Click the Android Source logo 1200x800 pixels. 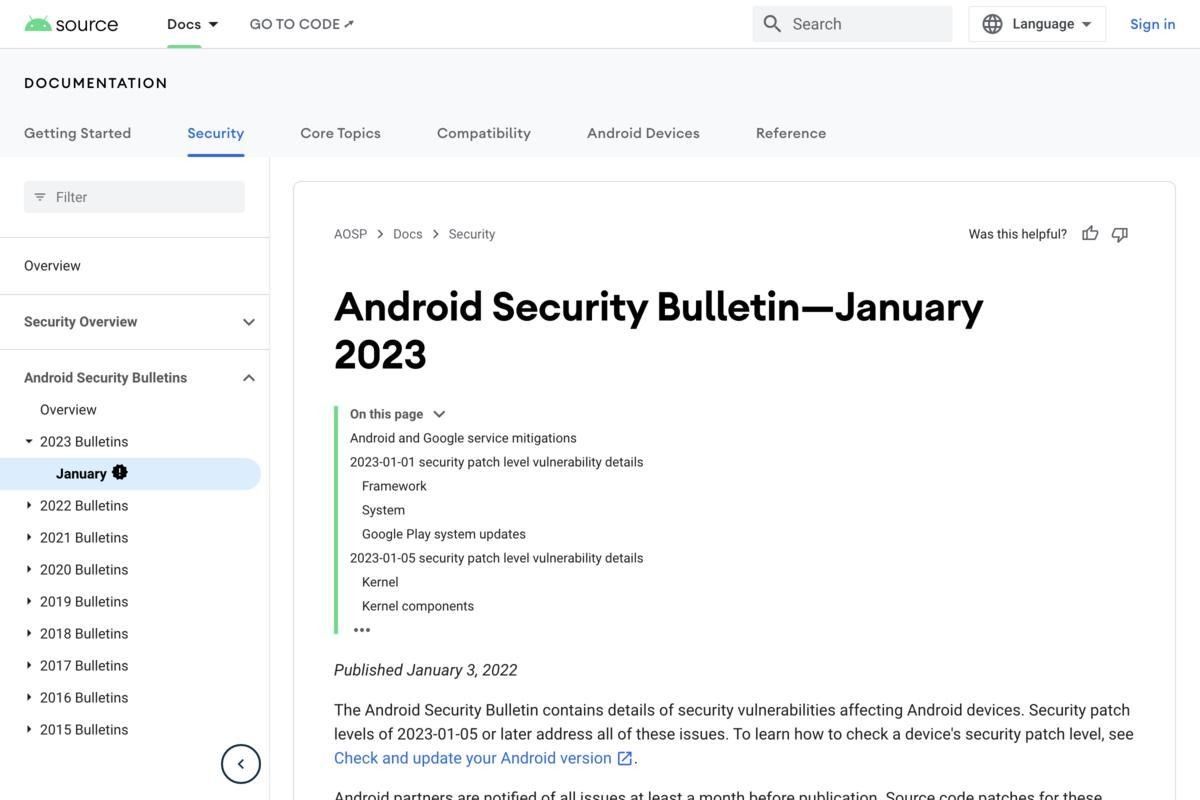tap(71, 24)
